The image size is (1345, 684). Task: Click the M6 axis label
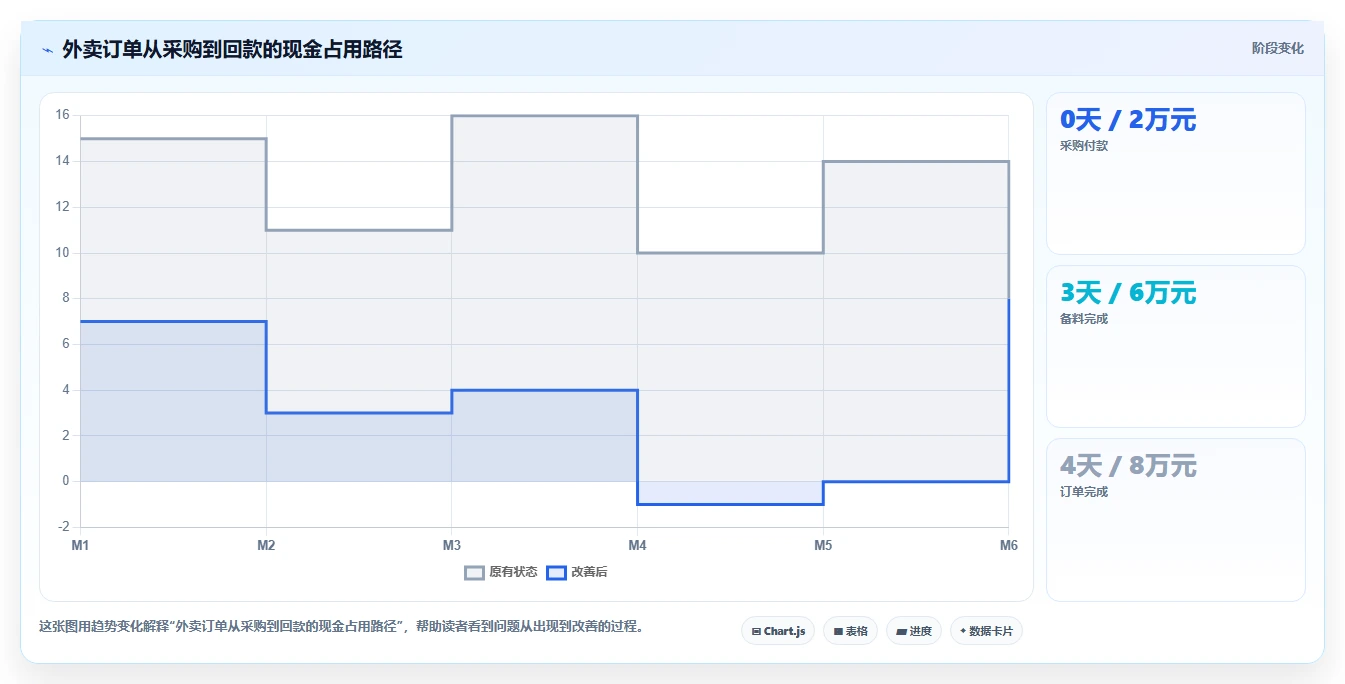coord(1008,545)
